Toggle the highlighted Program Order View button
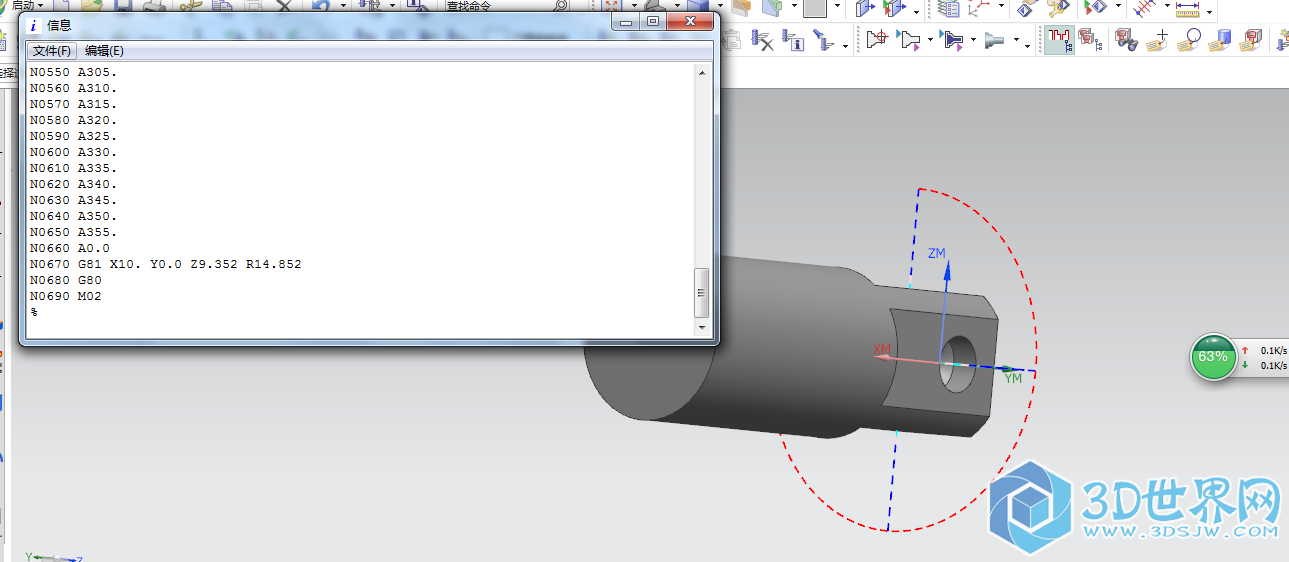The height and width of the screenshot is (562, 1289). pos(1058,40)
